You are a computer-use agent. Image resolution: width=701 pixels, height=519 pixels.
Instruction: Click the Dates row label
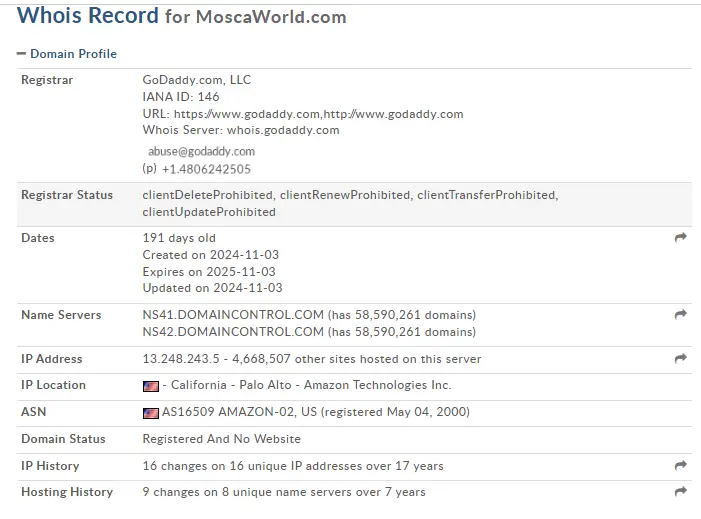[38, 238]
